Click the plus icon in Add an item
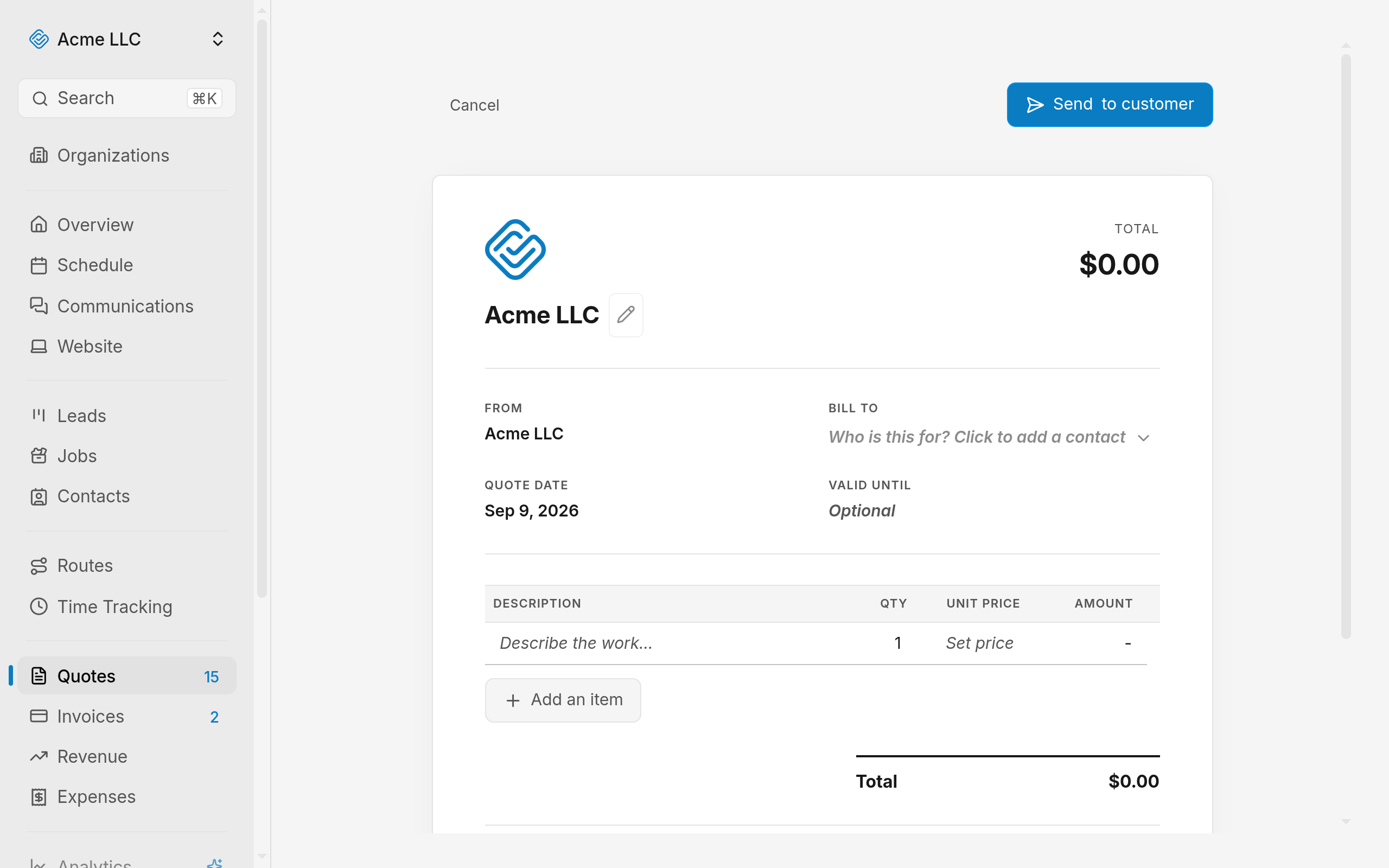Viewport: 1389px width, 868px height. (513, 700)
